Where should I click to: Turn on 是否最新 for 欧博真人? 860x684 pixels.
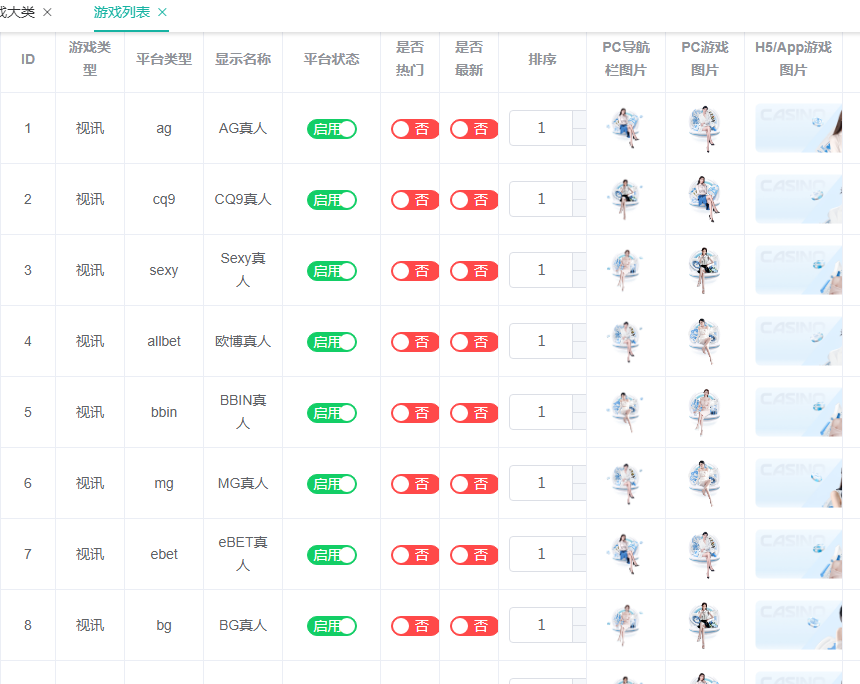474,342
